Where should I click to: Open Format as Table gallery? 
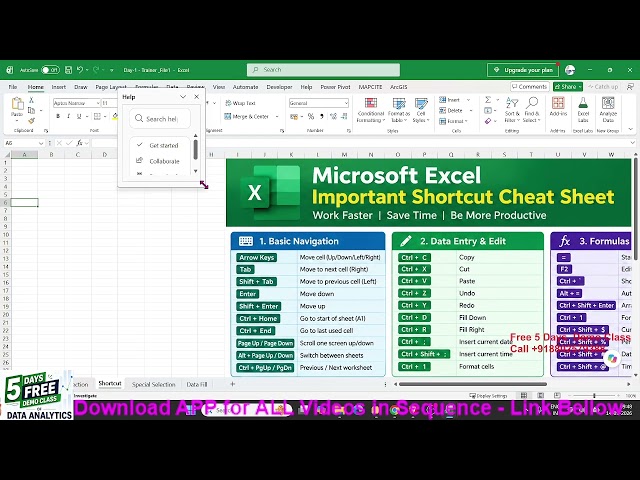click(x=398, y=110)
